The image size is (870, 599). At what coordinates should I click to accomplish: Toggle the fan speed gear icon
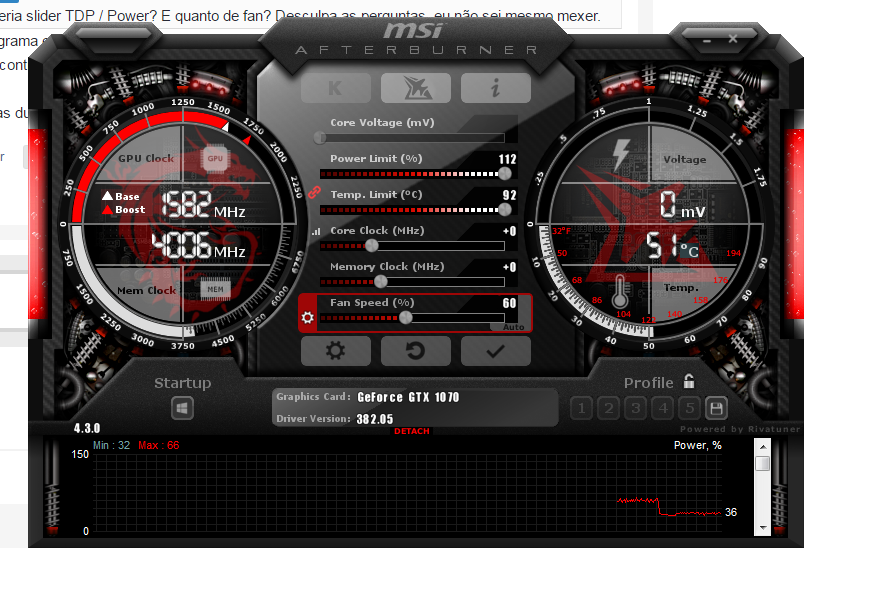307,317
